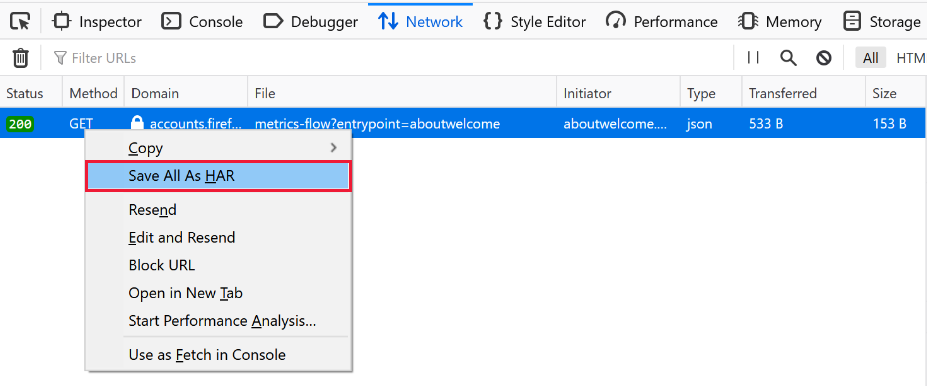Screen dimensions: 927x386
Task: Select the Network tab
Action: pos(420,22)
